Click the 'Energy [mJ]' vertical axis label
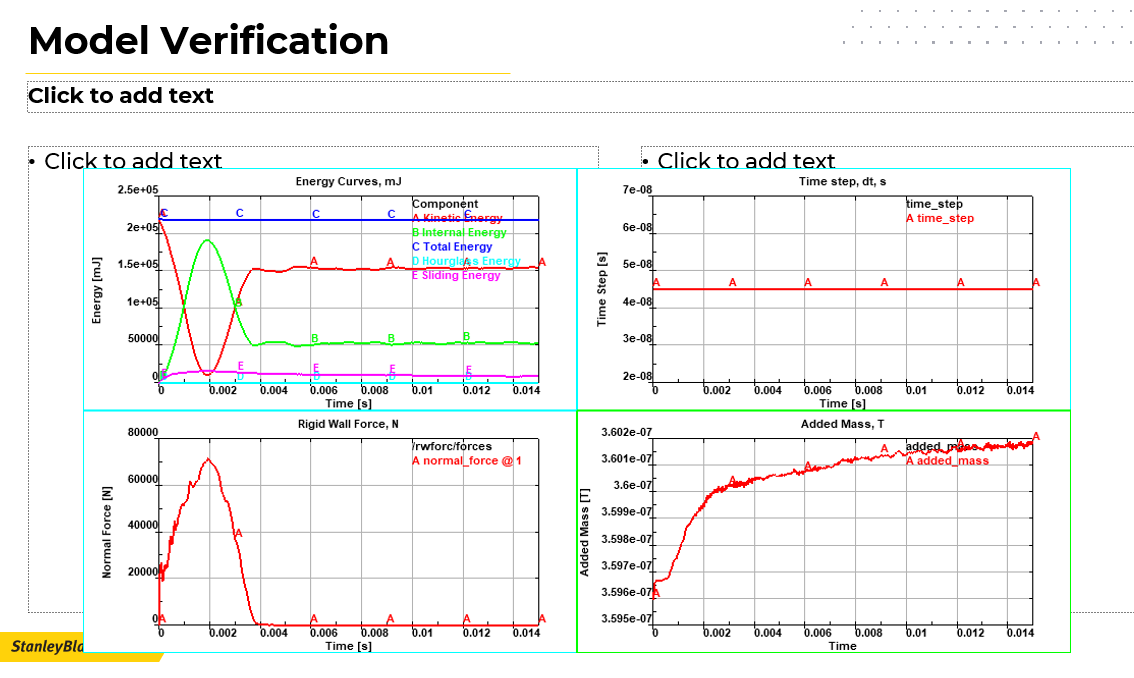Viewport: 1134px width, 678px height. [x=97, y=289]
